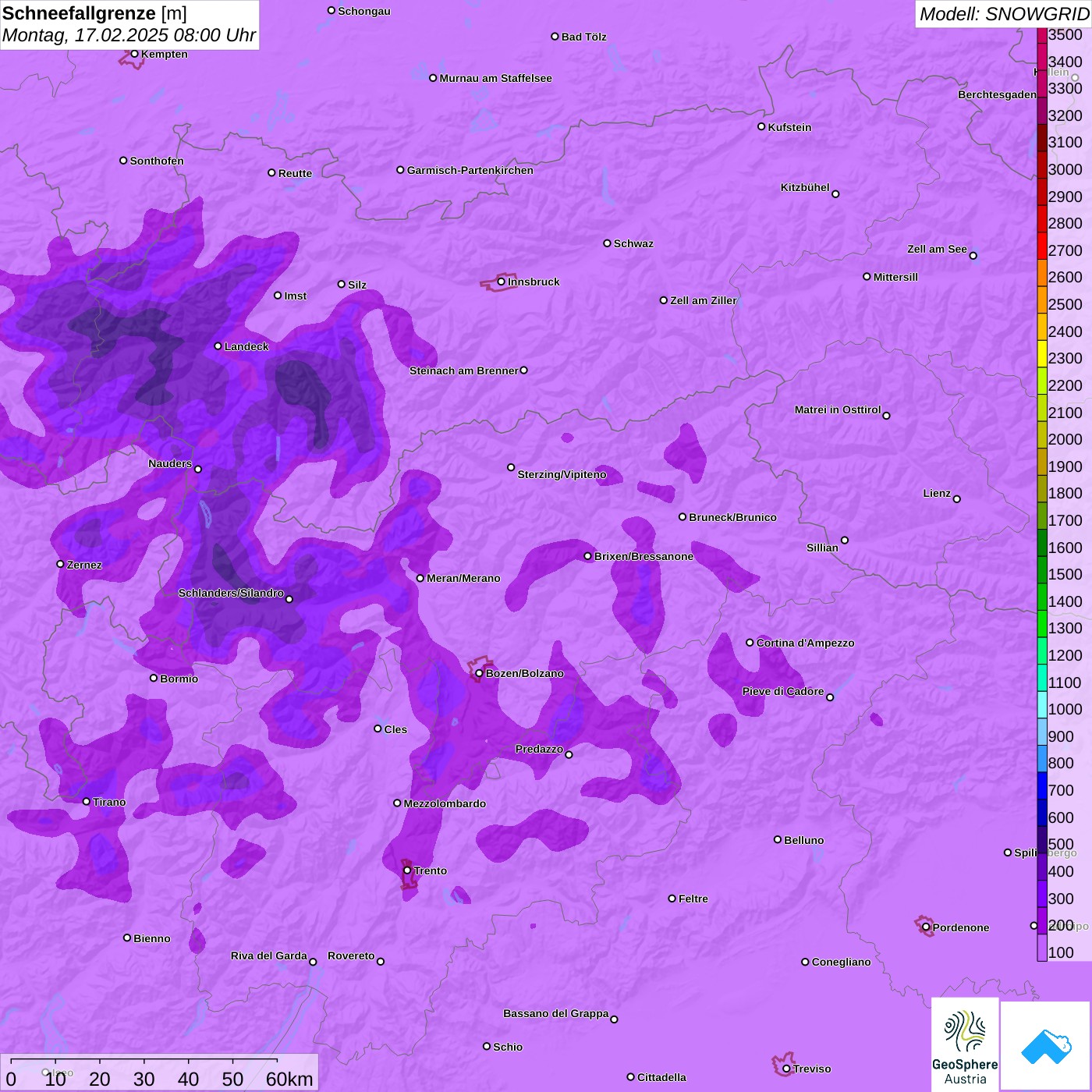Click the blue cloud-arrow logo in the corner
The width and height of the screenshot is (1092, 1092).
tap(1045, 1046)
